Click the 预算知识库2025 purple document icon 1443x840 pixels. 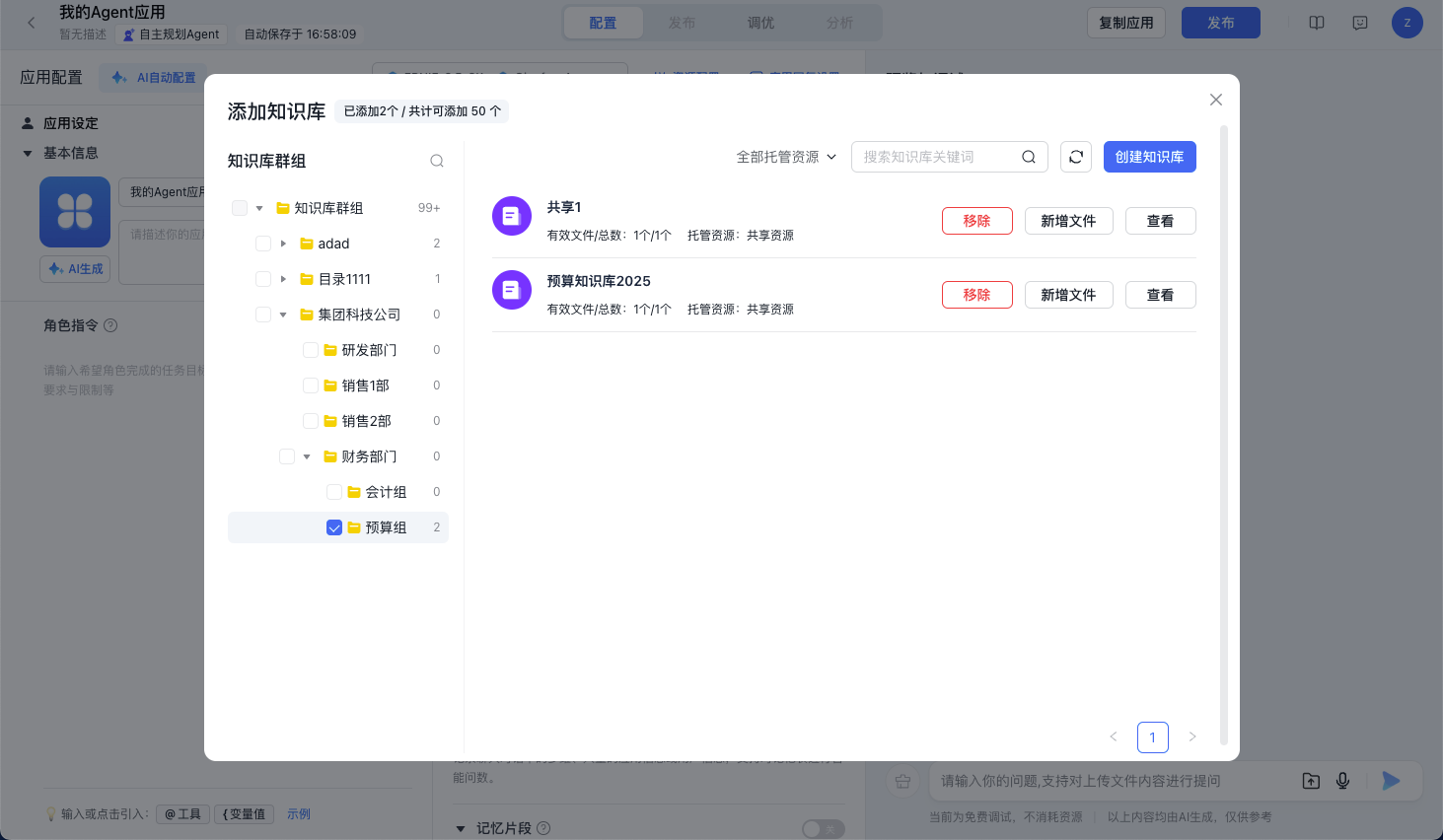point(512,290)
